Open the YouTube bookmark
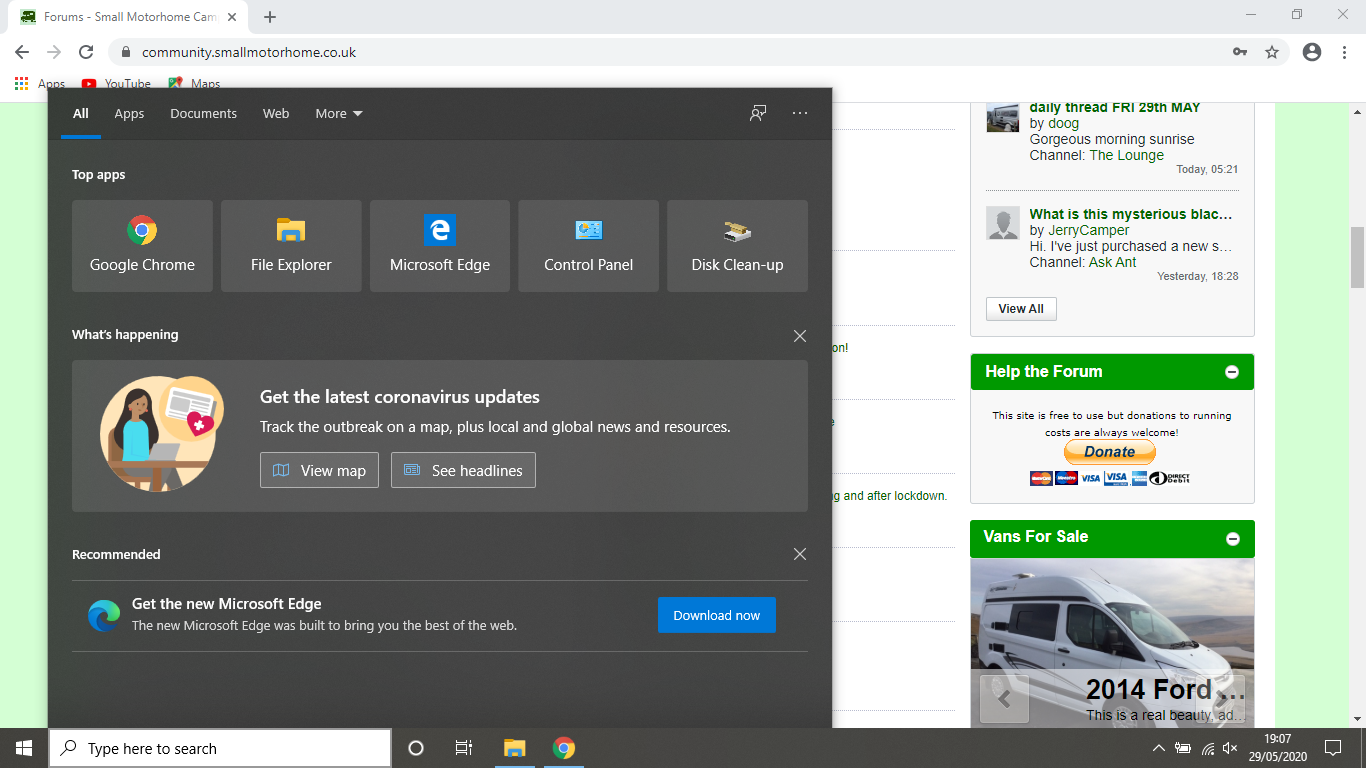Image resolution: width=1366 pixels, height=768 pixels. pos(116,84)
